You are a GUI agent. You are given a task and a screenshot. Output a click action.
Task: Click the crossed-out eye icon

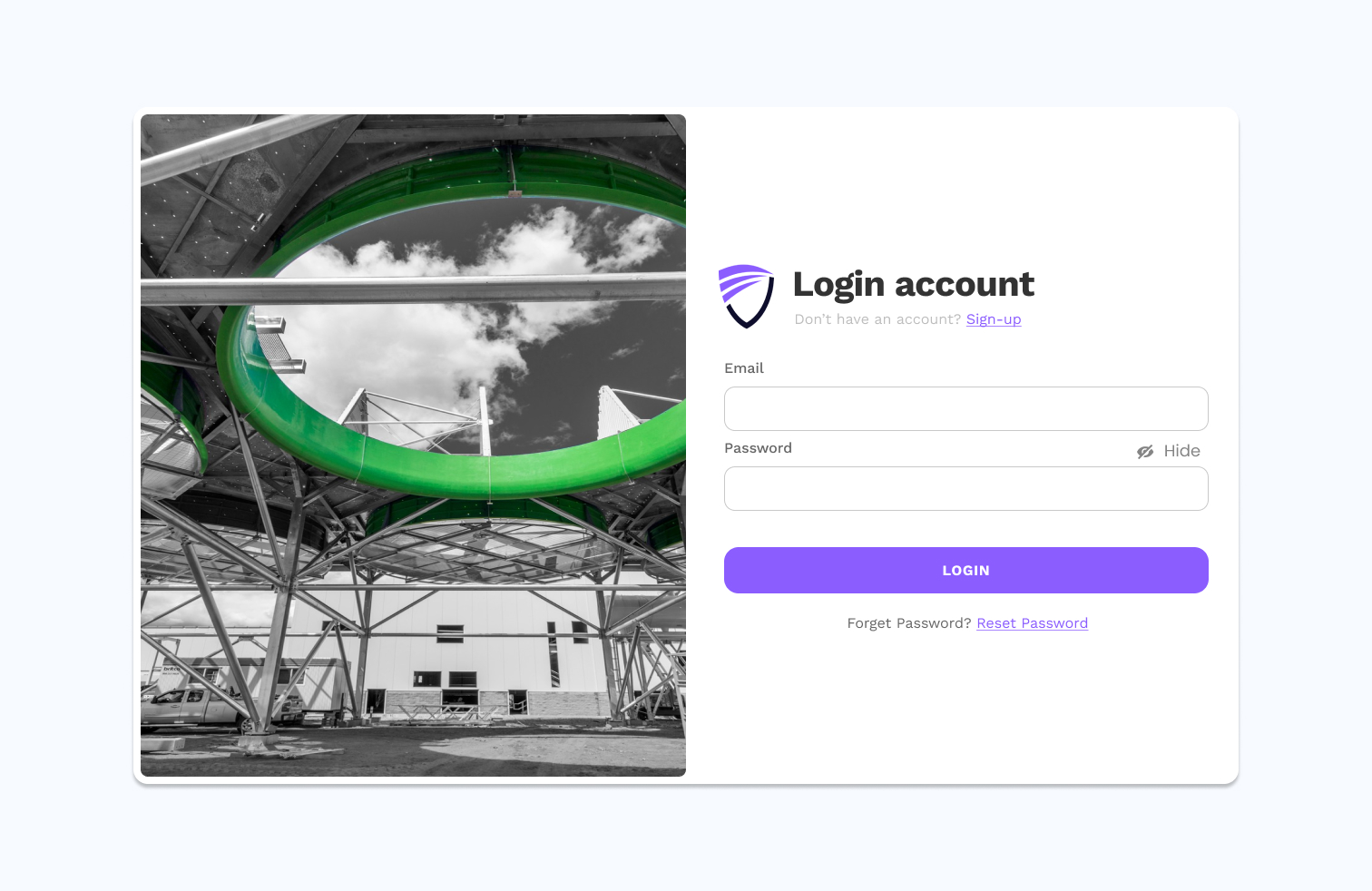[x=1145, y=452]
